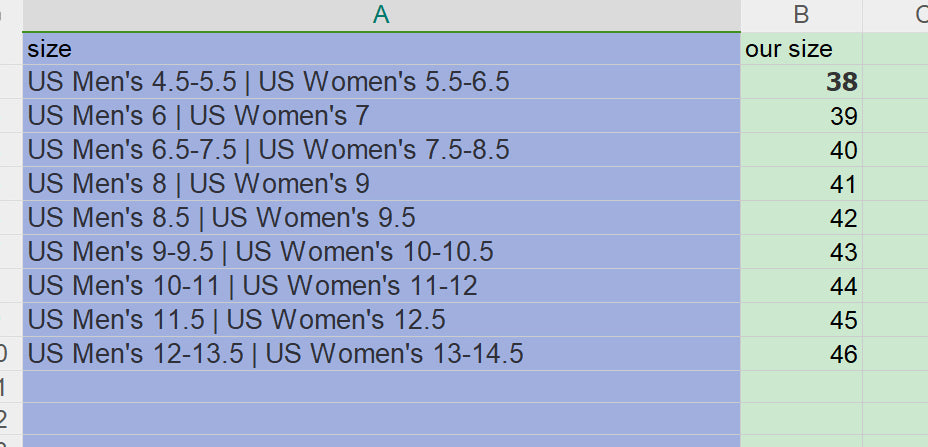Choose the cell with size 43
The image size is (928, 447).
(x=800, y=252)
